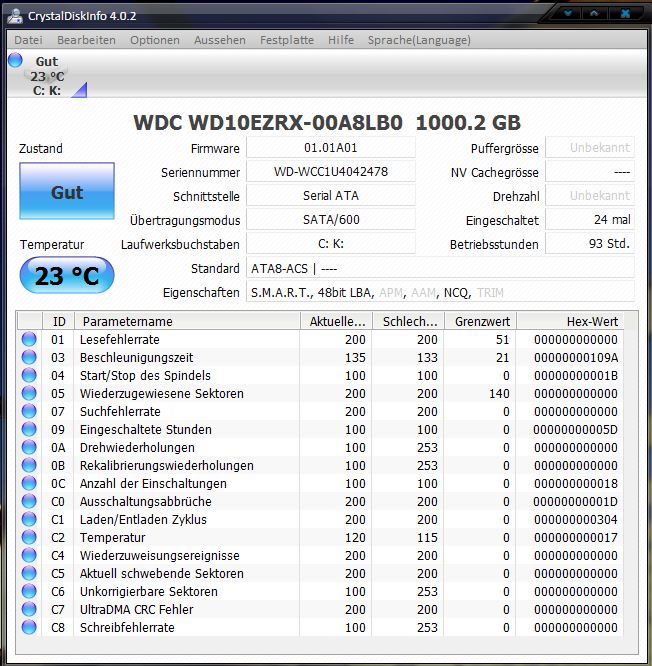Click the large Gut health status button
Screen dimensions: 652x666
click(x=67, y=191)
